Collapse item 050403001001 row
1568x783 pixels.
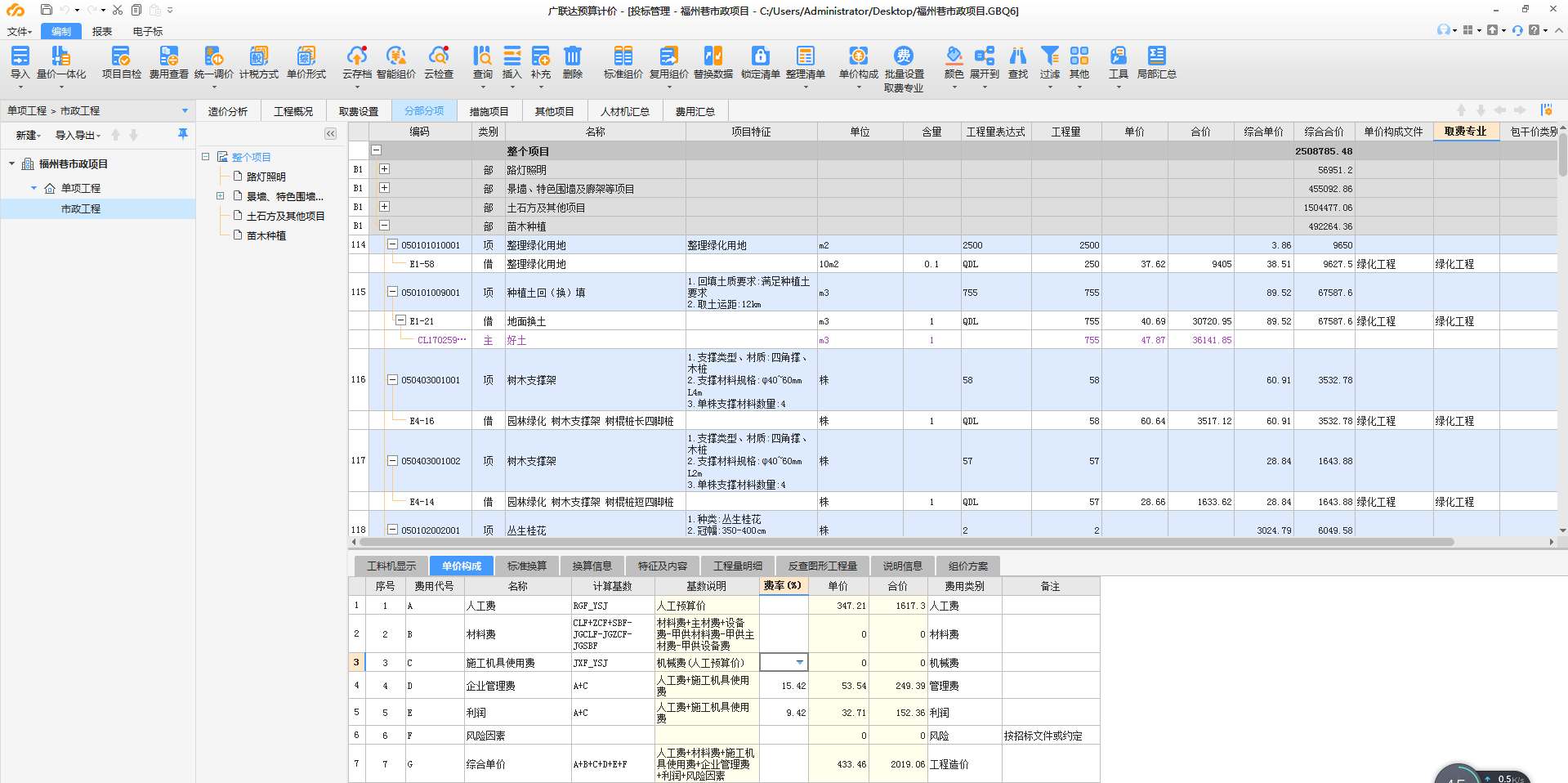[x=392, y=379]
